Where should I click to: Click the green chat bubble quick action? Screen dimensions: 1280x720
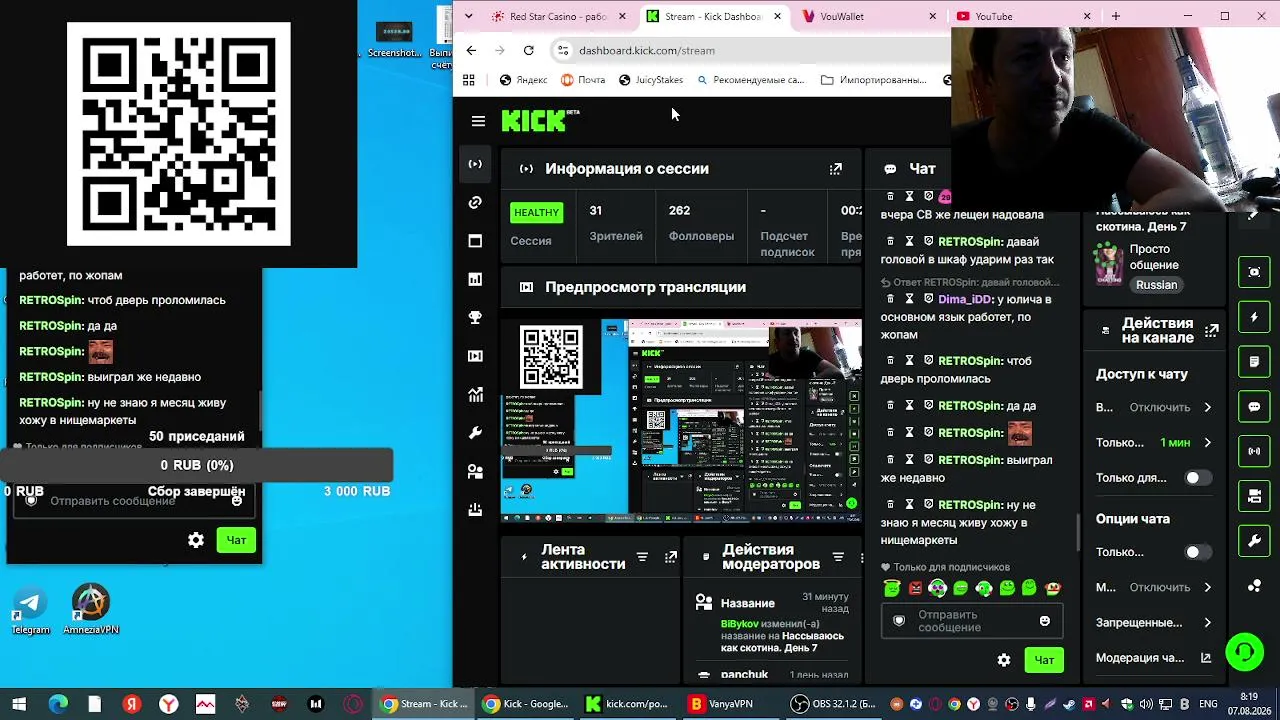[1254, 407]
